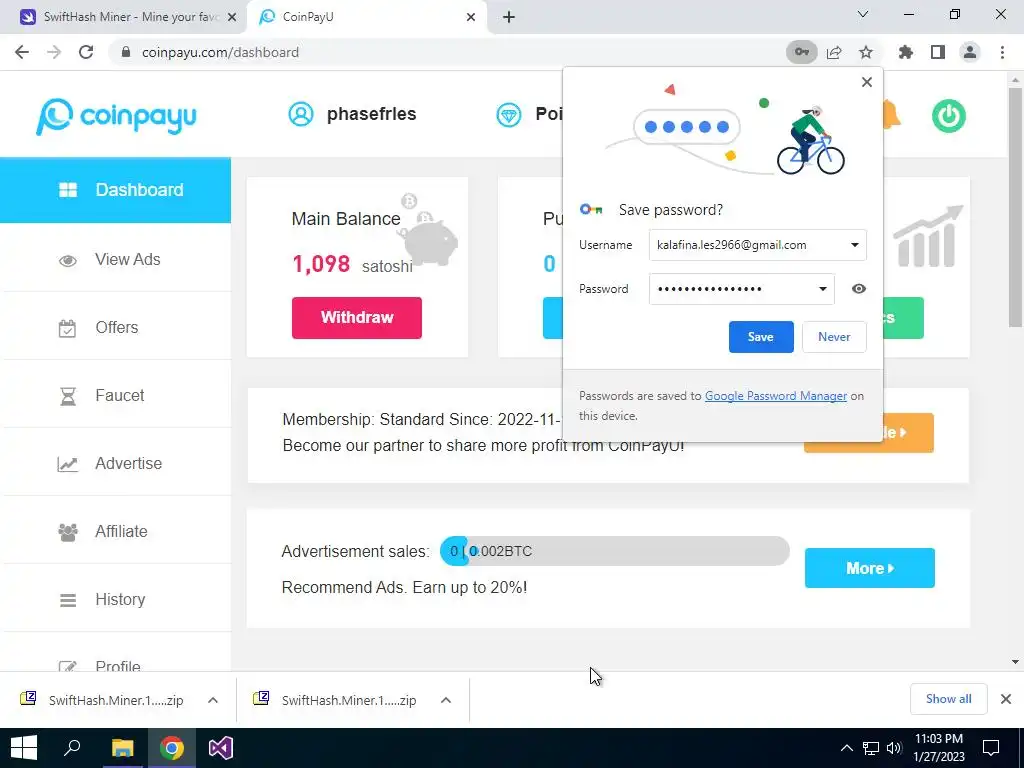Click the Password input field

click(x=741, y=289)
